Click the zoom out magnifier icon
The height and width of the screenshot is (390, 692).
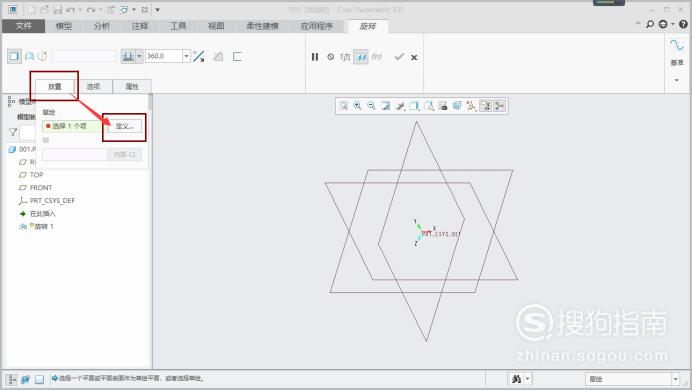pyautogui.click(x=371, y=105)
